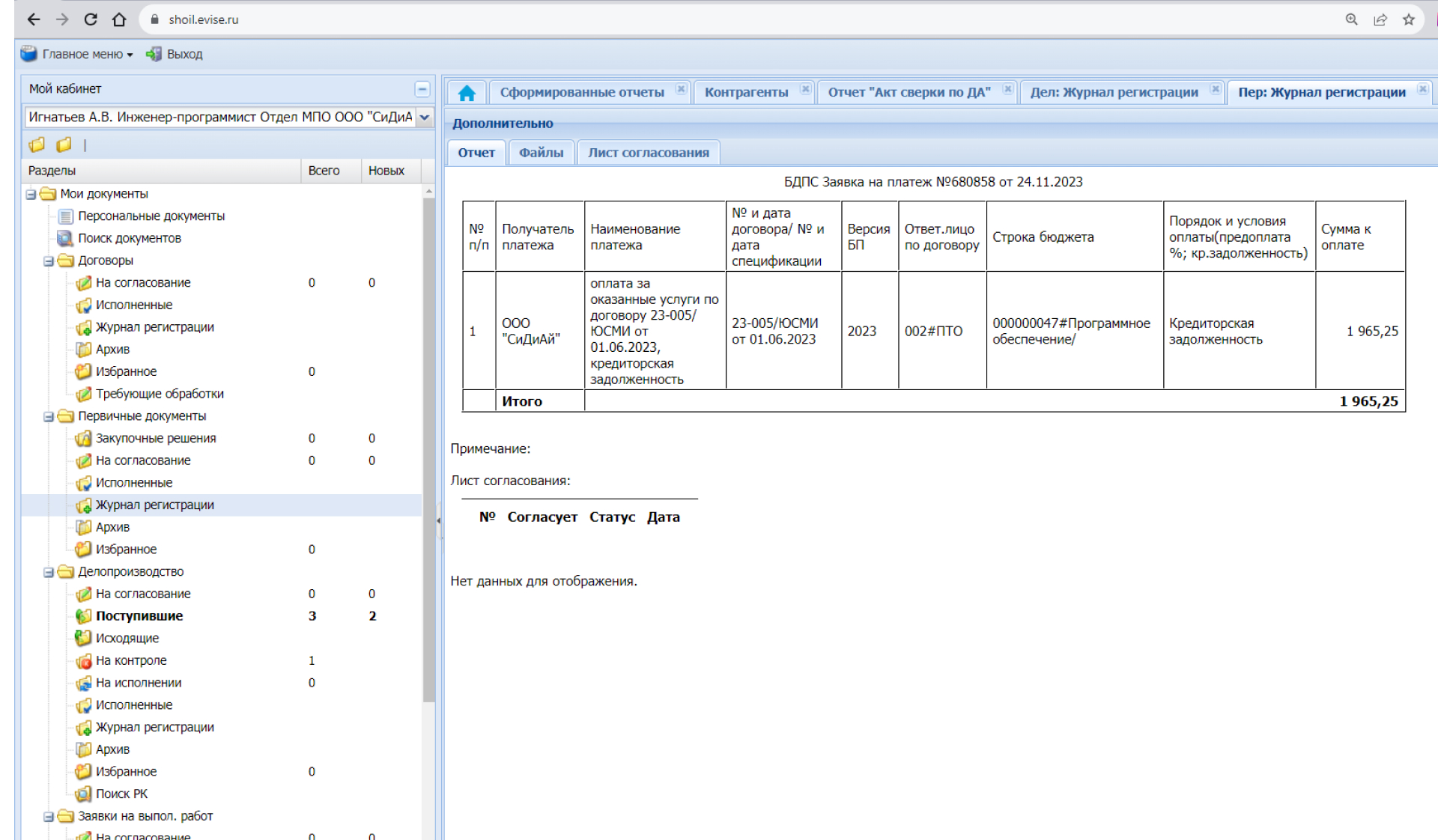This screenshot has height=840, width=1438.
Task: Switch to Контрагенты tab
Action: pyautogui.click(x=746, y=92)
